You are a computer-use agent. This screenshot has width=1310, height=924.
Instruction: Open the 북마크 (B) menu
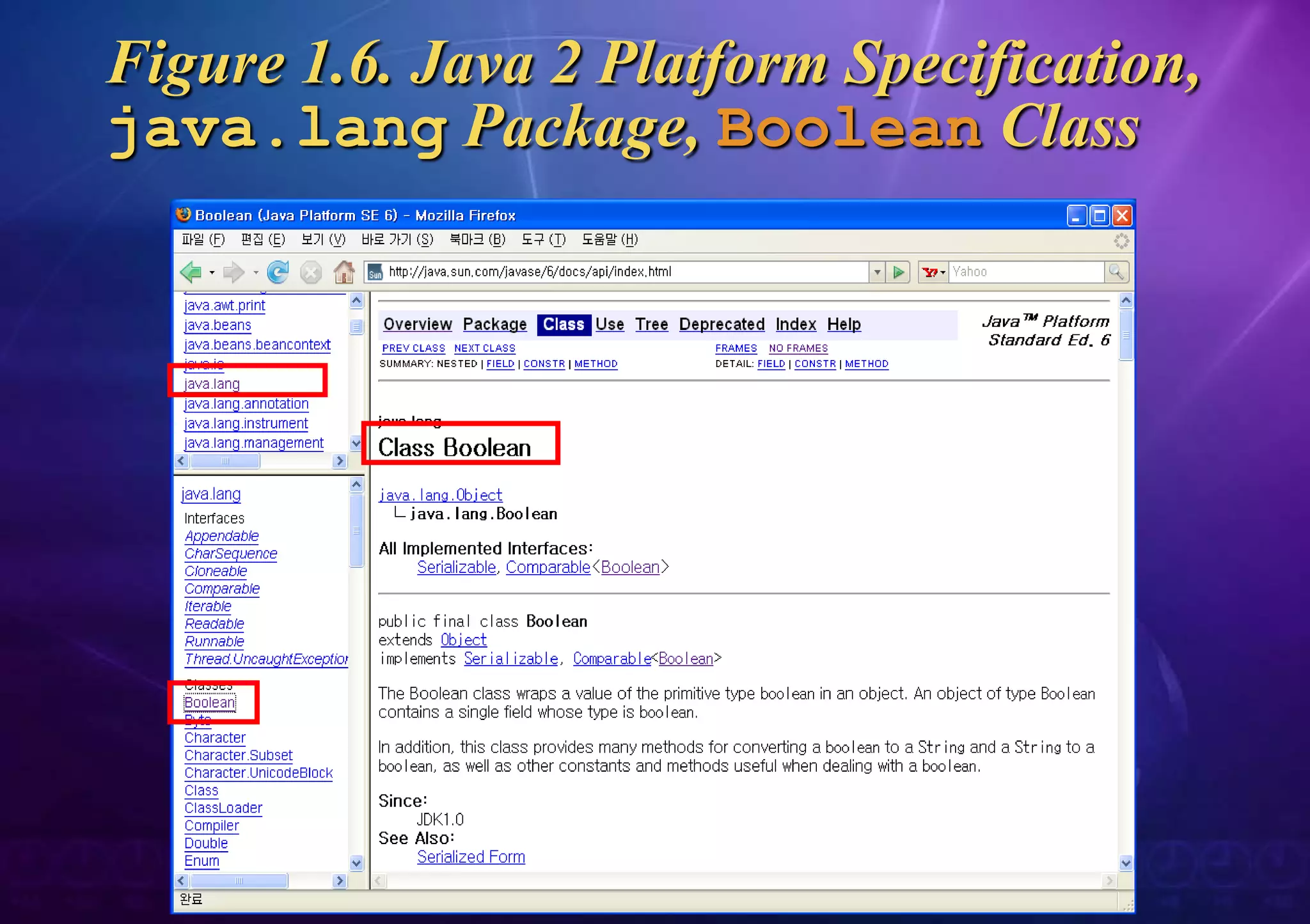coord(477,240)
